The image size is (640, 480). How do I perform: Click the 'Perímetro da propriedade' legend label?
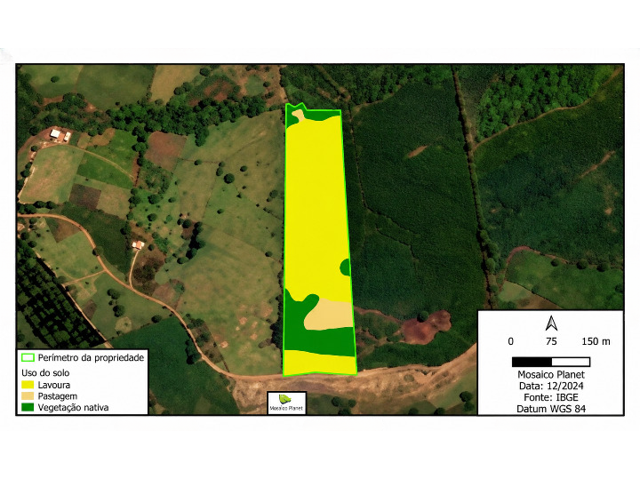coord(91,358)
